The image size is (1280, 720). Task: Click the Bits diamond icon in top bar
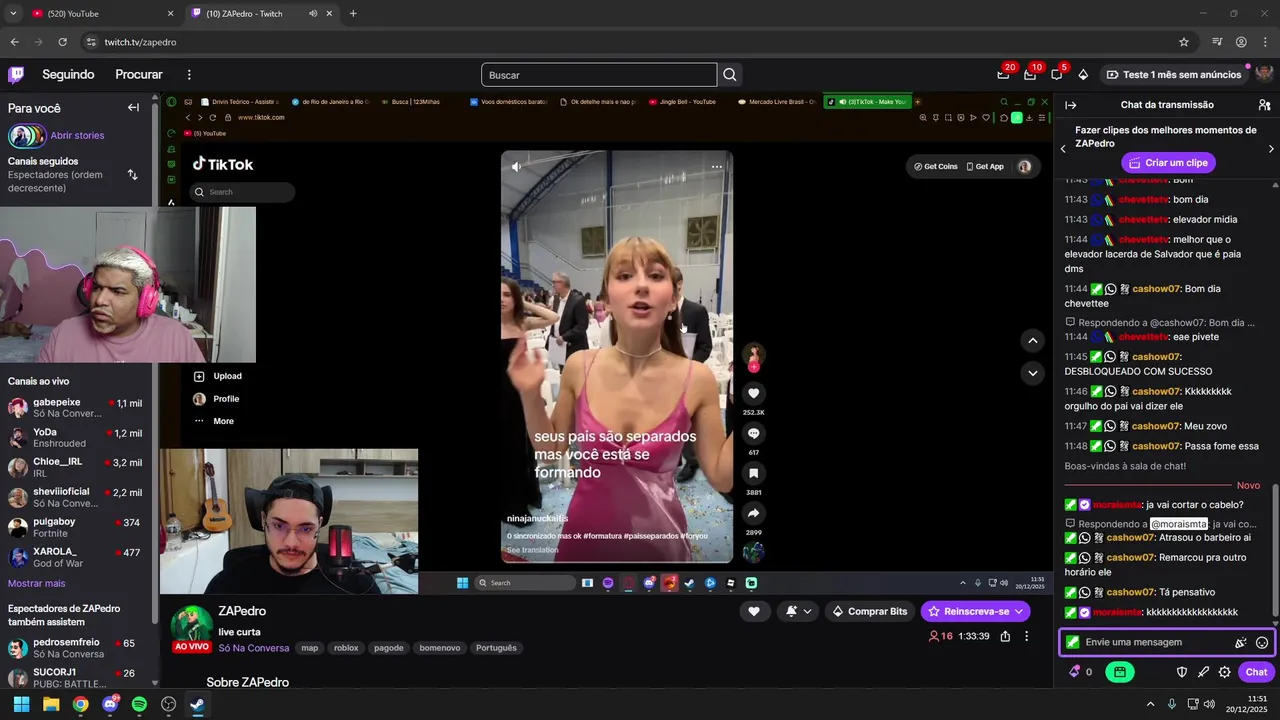[x=1083, y=74]
